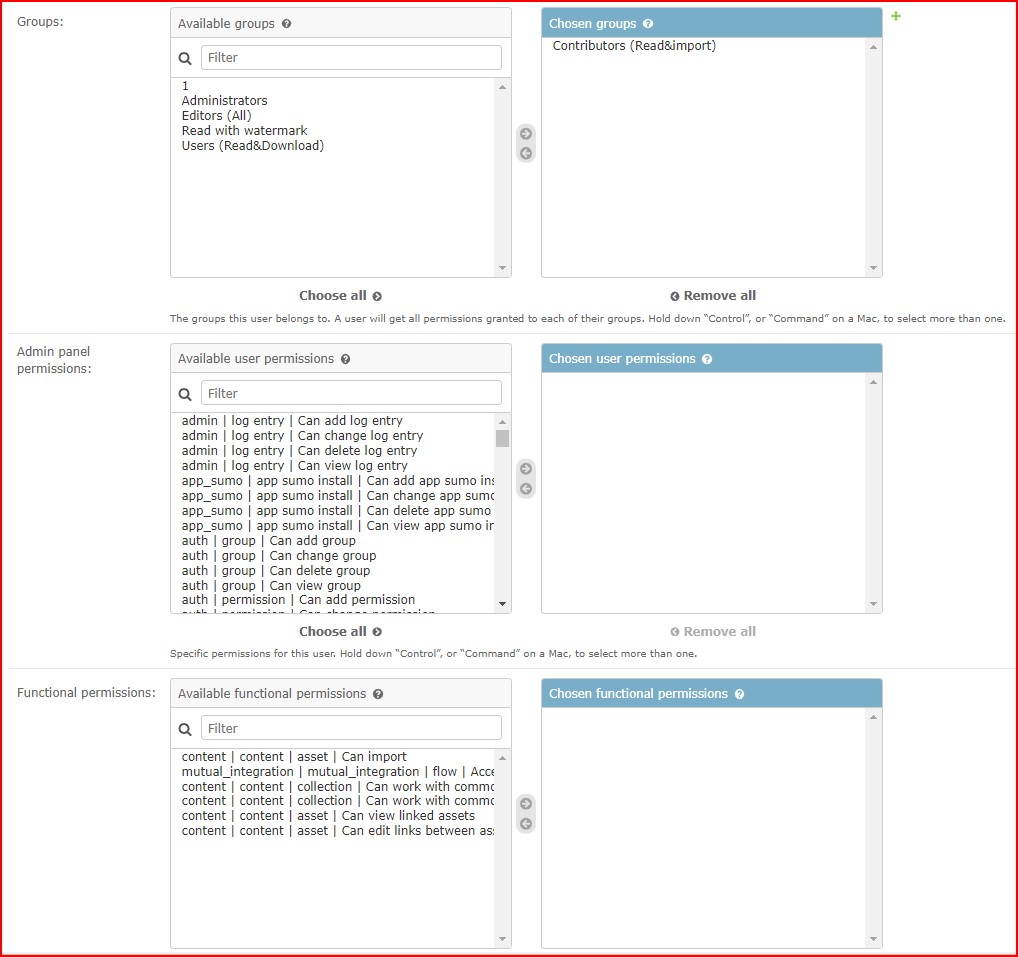Image resolution: width=1018 pixels, height=957 pixels.
Task: Click search magnifier in functional permissions filter
Action: click(x=185, y=729)
